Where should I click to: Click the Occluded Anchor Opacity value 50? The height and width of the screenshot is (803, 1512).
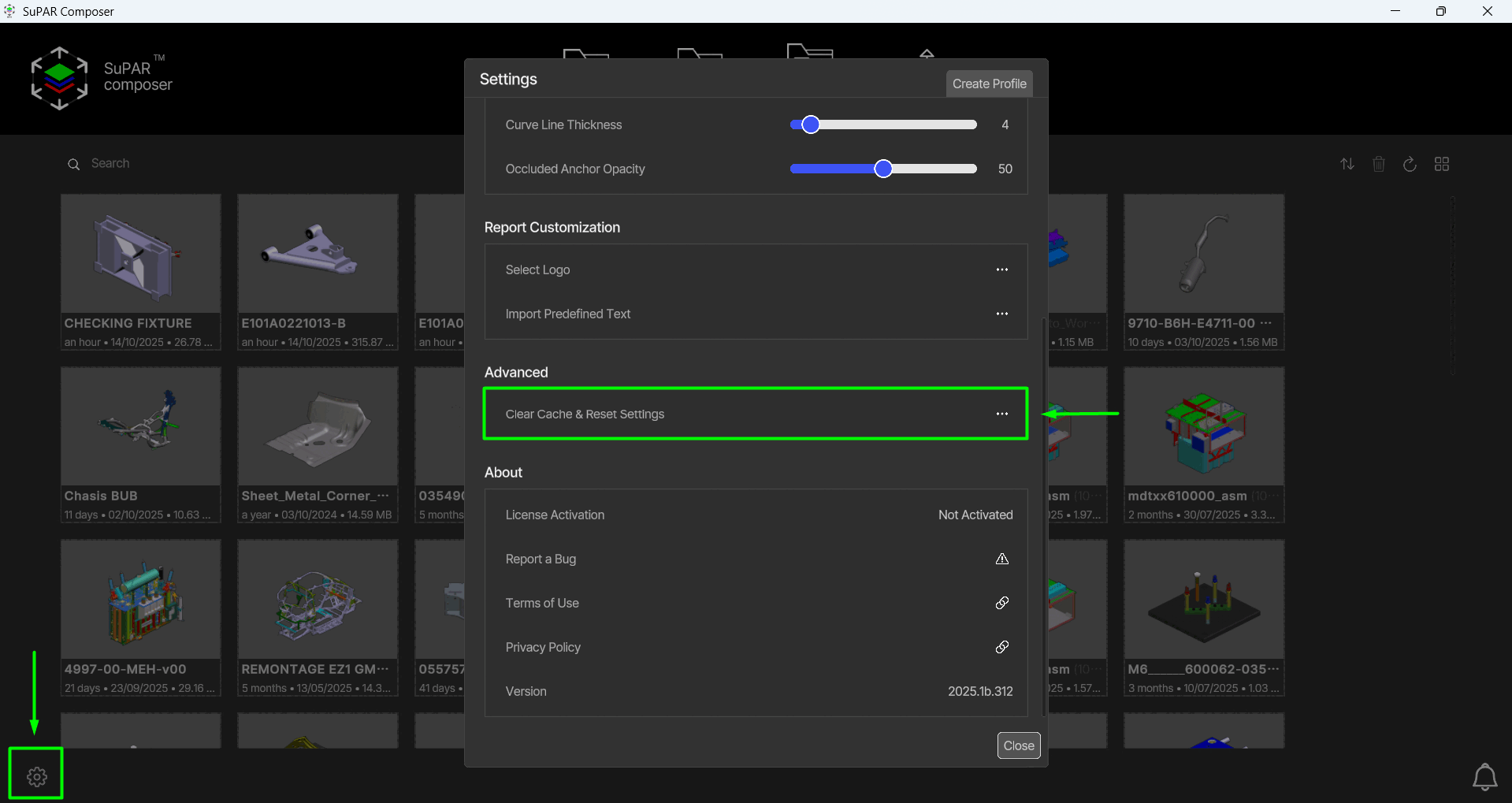[x=1005, y=169]
